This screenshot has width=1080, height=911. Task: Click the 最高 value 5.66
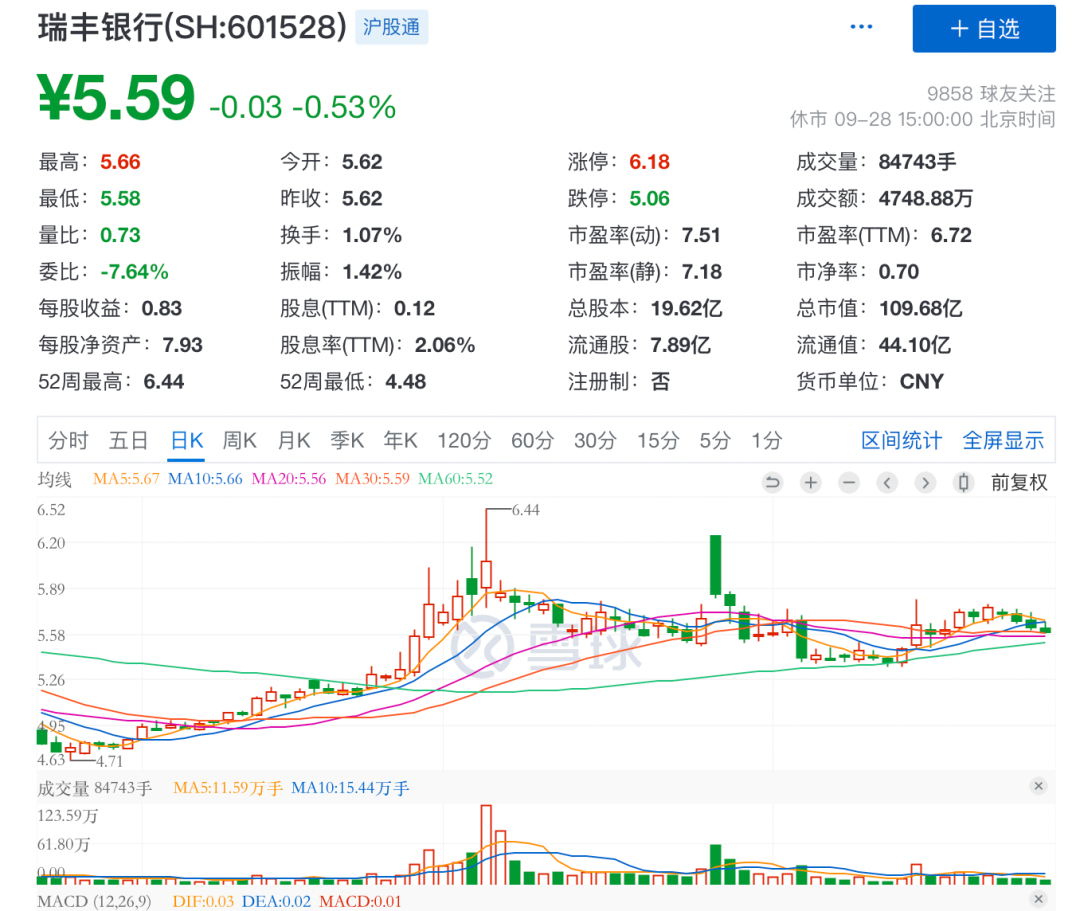click(121, 162)
